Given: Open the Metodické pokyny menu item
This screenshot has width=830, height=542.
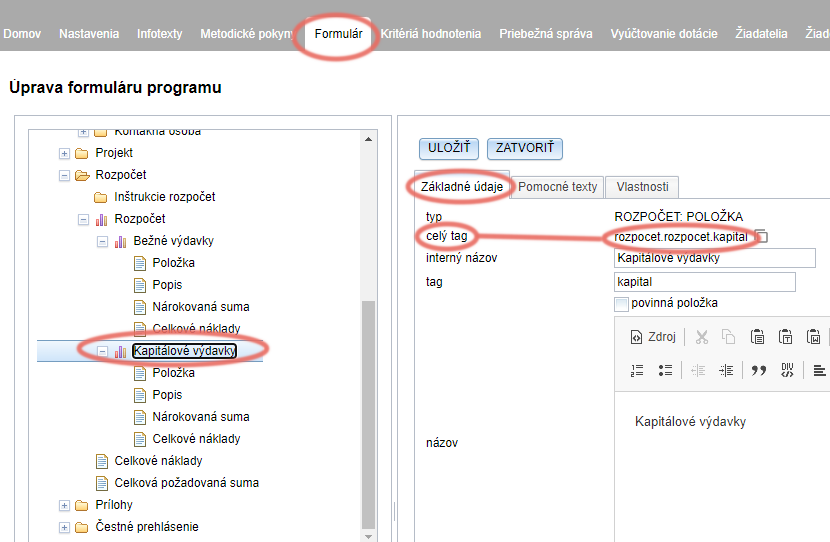Looking at the screenshot, I should [247, 34].
